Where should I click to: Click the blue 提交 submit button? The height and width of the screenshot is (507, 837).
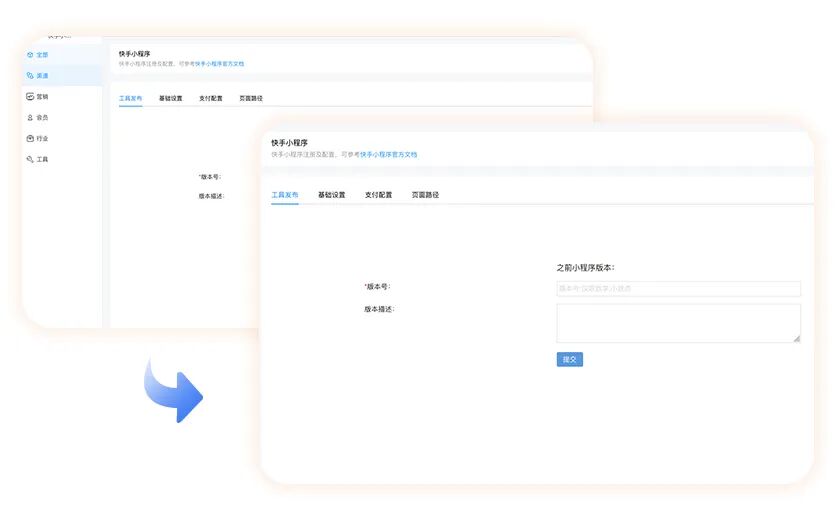570,360
